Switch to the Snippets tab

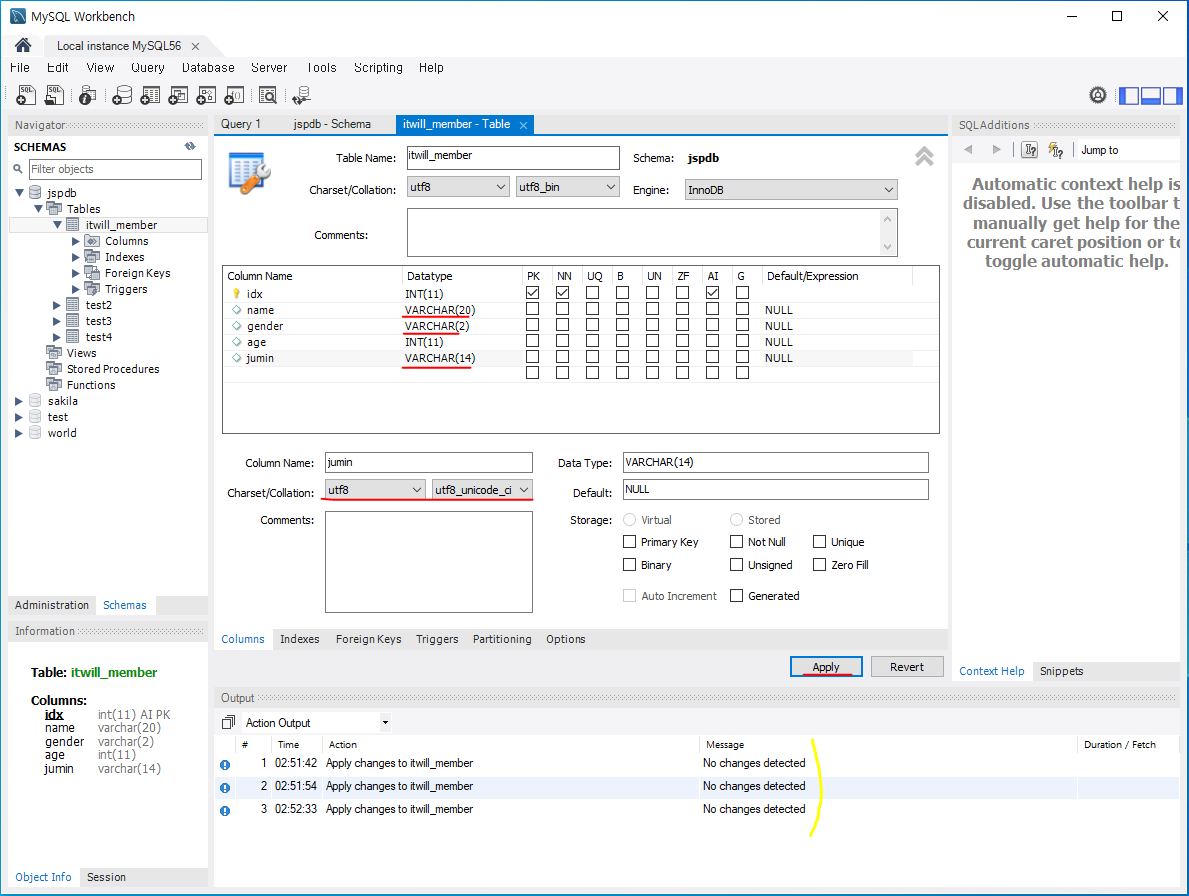(1061, 671)
